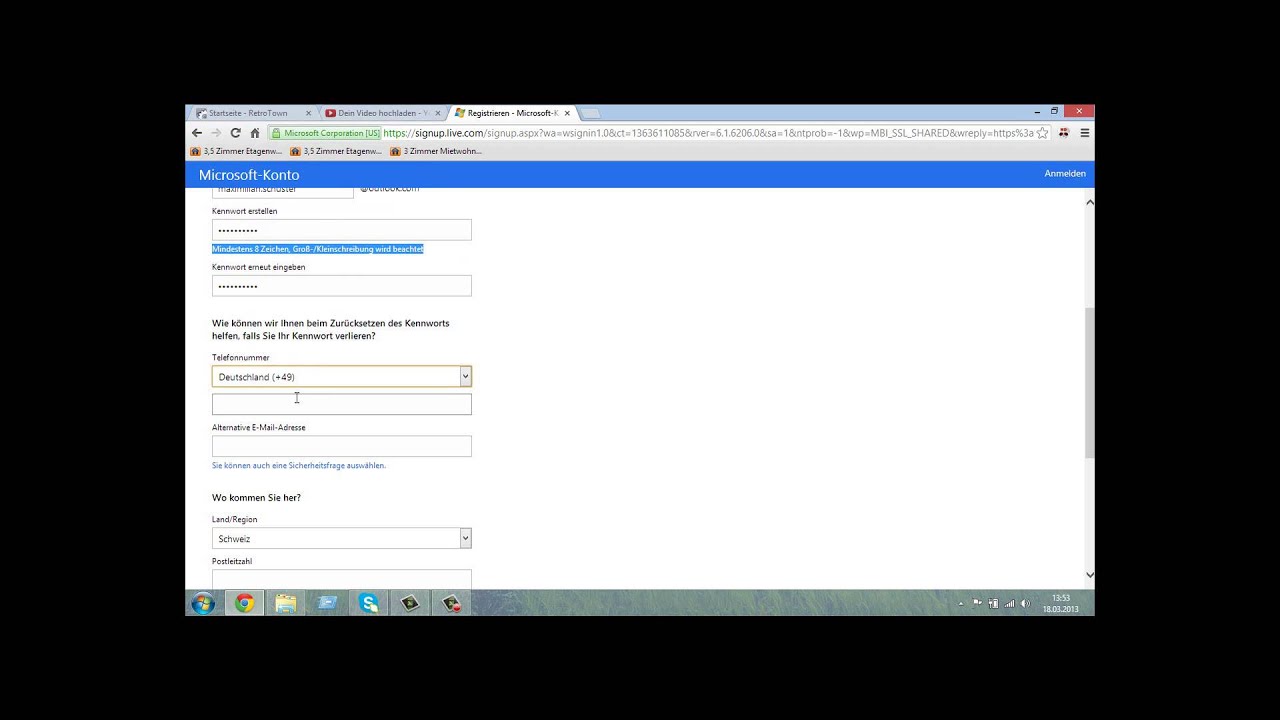The height and width of the screenshot is (720, 1280).
Task: Open first 3,5 Zimmer Etagenw... bookmark
Action: pos(236,151)
